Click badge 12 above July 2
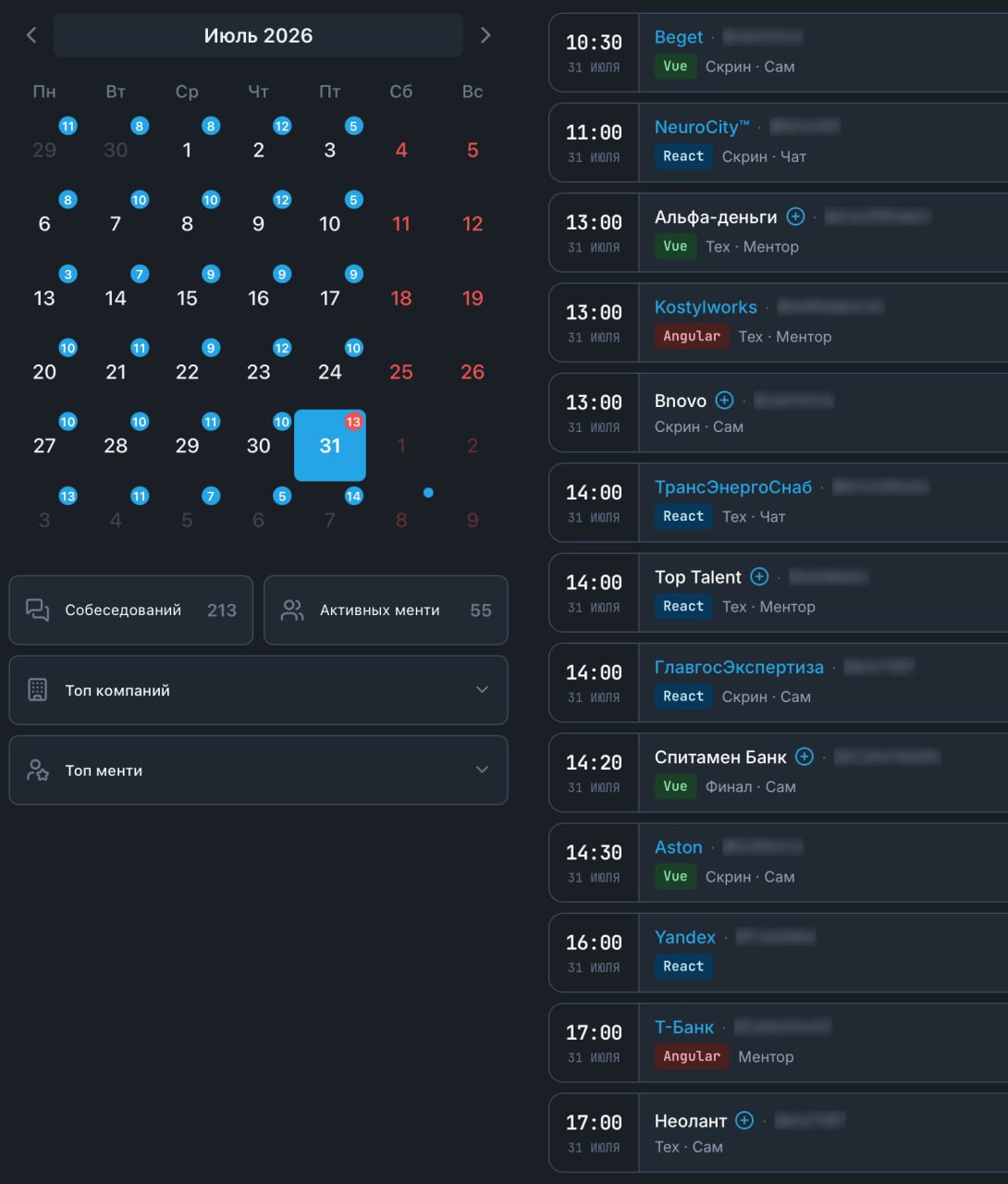Image resolution: width=1008 pixels, height=1184 pixels. point(282,126)
